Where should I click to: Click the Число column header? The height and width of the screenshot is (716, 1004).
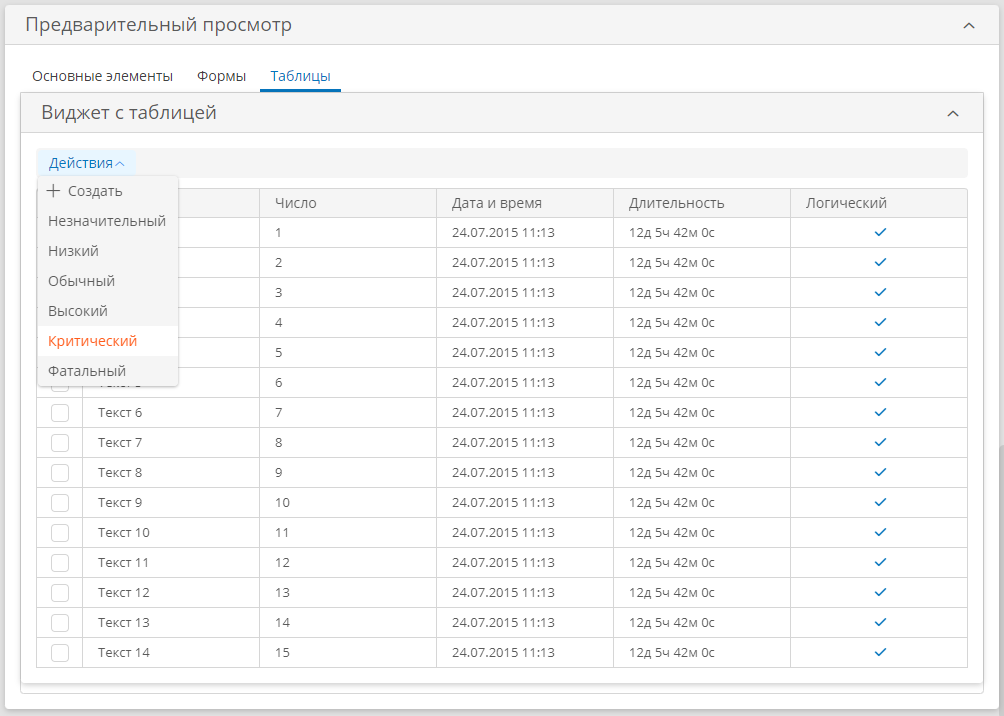pos(348,203)
